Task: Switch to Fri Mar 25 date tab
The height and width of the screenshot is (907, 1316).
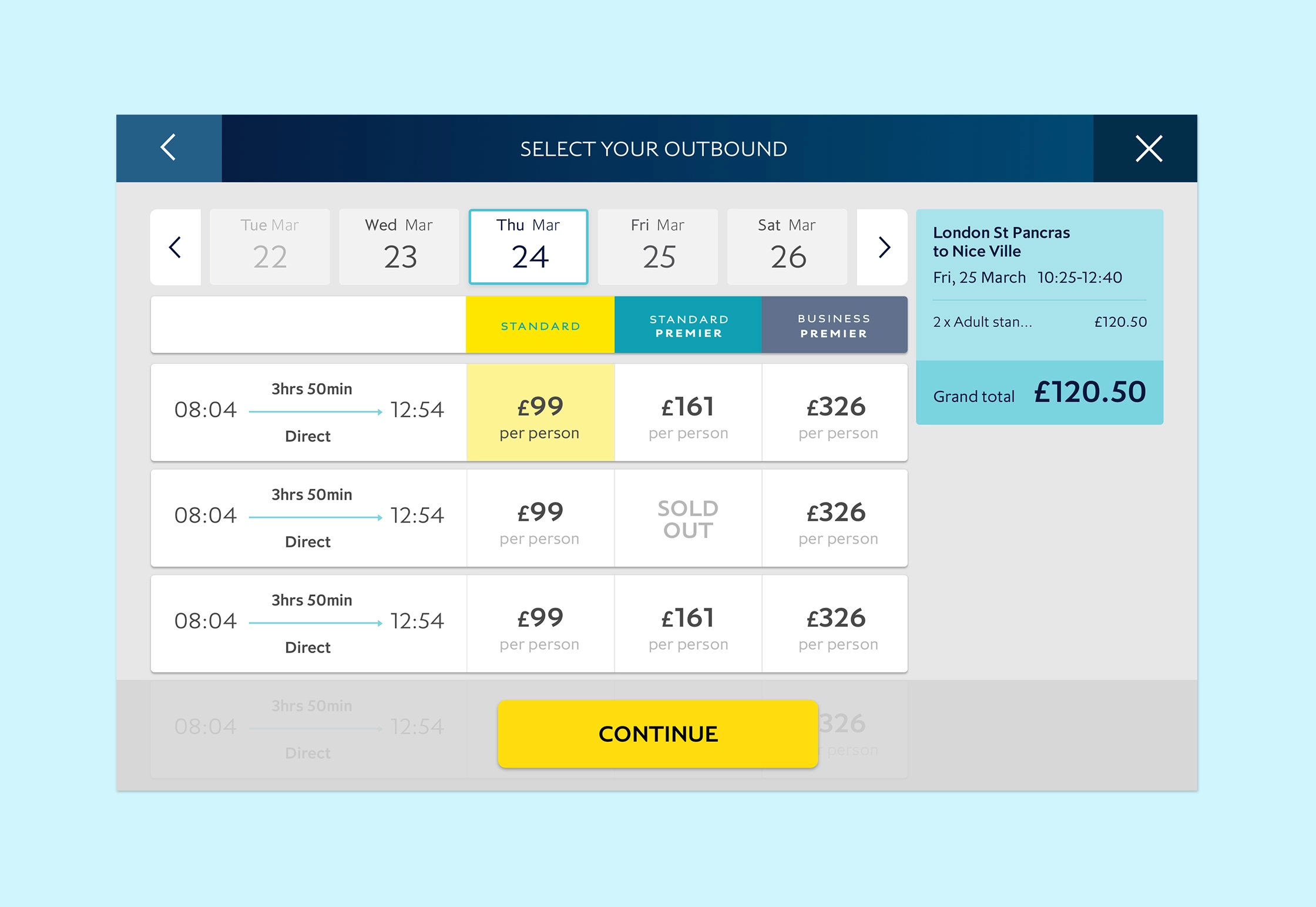Action: point(657,247)
